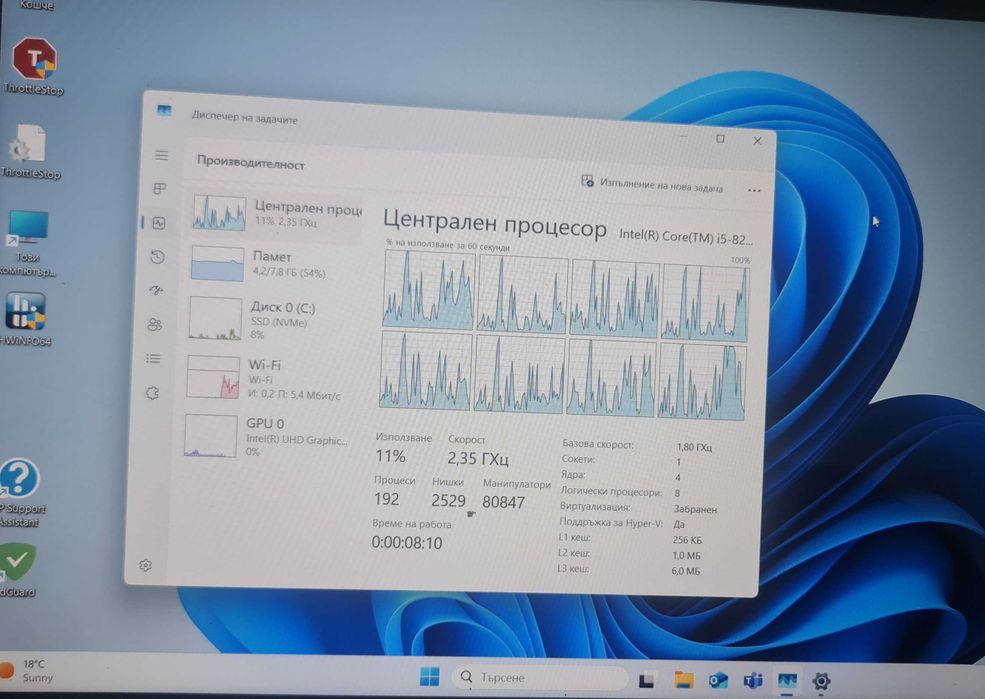985x699 pixels.
Task: Maximize the Task Manager window
Action: pos(721,139)
